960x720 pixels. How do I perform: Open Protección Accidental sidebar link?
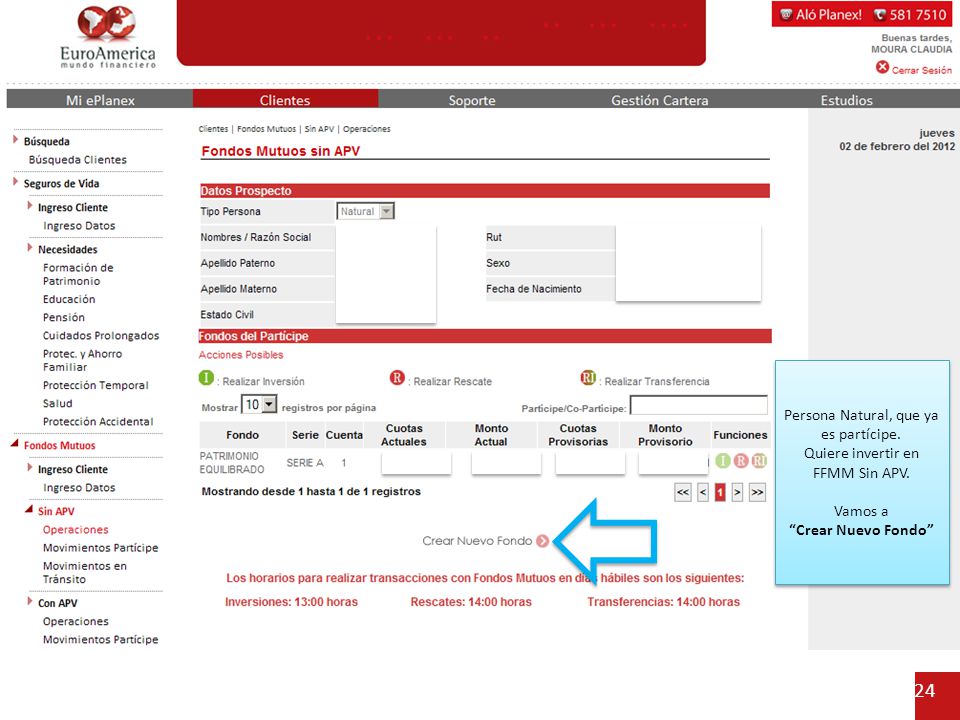coord(98,422)
